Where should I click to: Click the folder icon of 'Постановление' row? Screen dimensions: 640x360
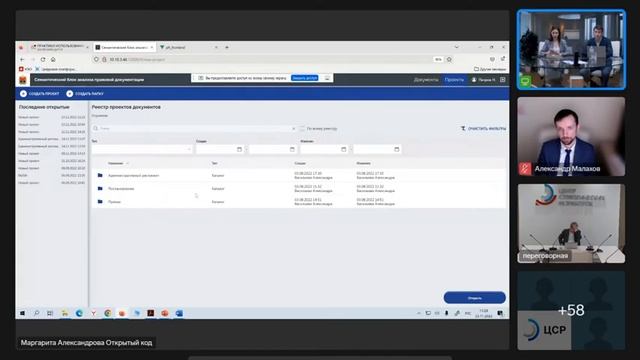pyautogui.click(x=100, y=189)
